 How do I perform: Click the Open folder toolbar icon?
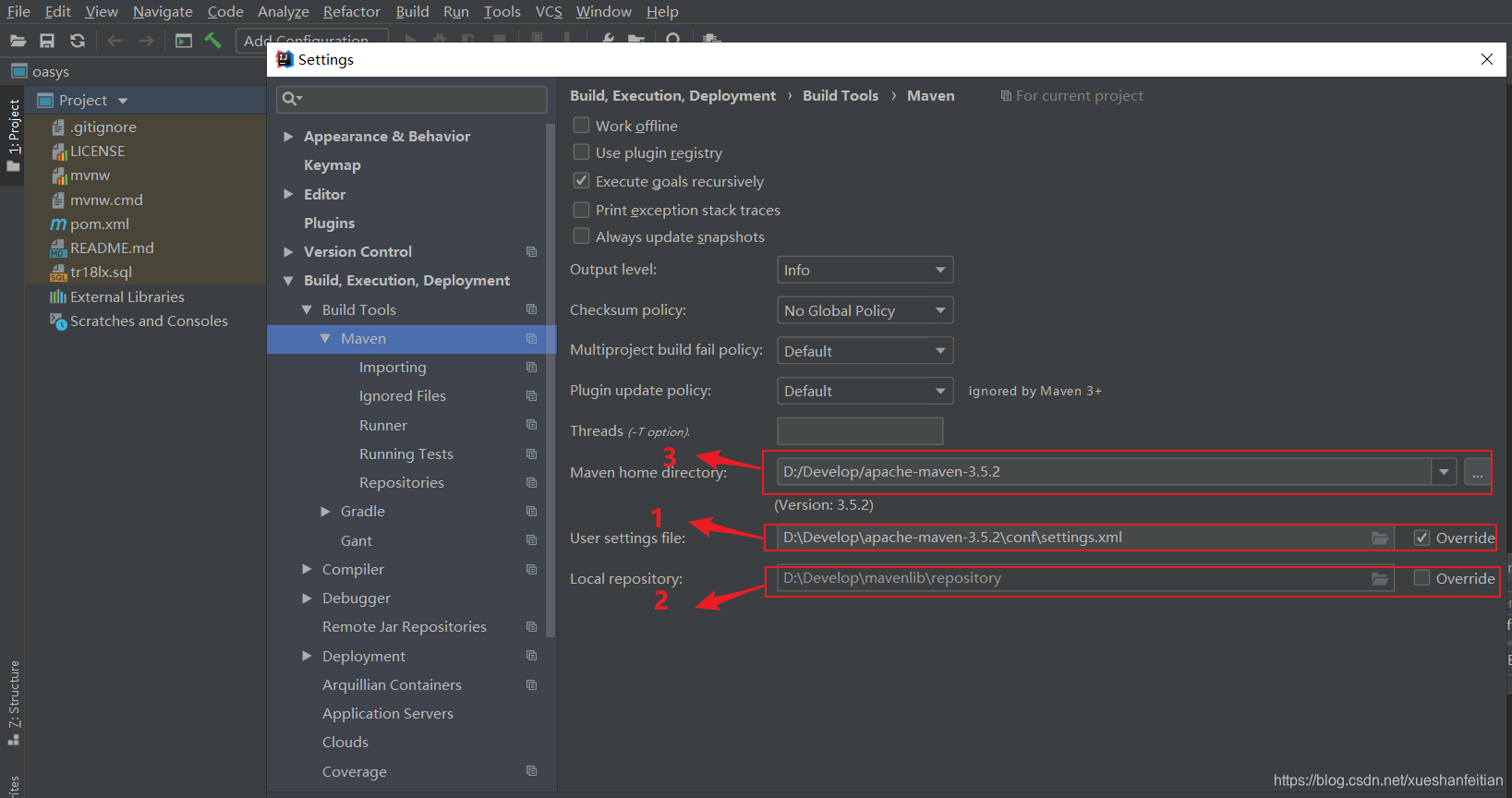tap(18, 41)
